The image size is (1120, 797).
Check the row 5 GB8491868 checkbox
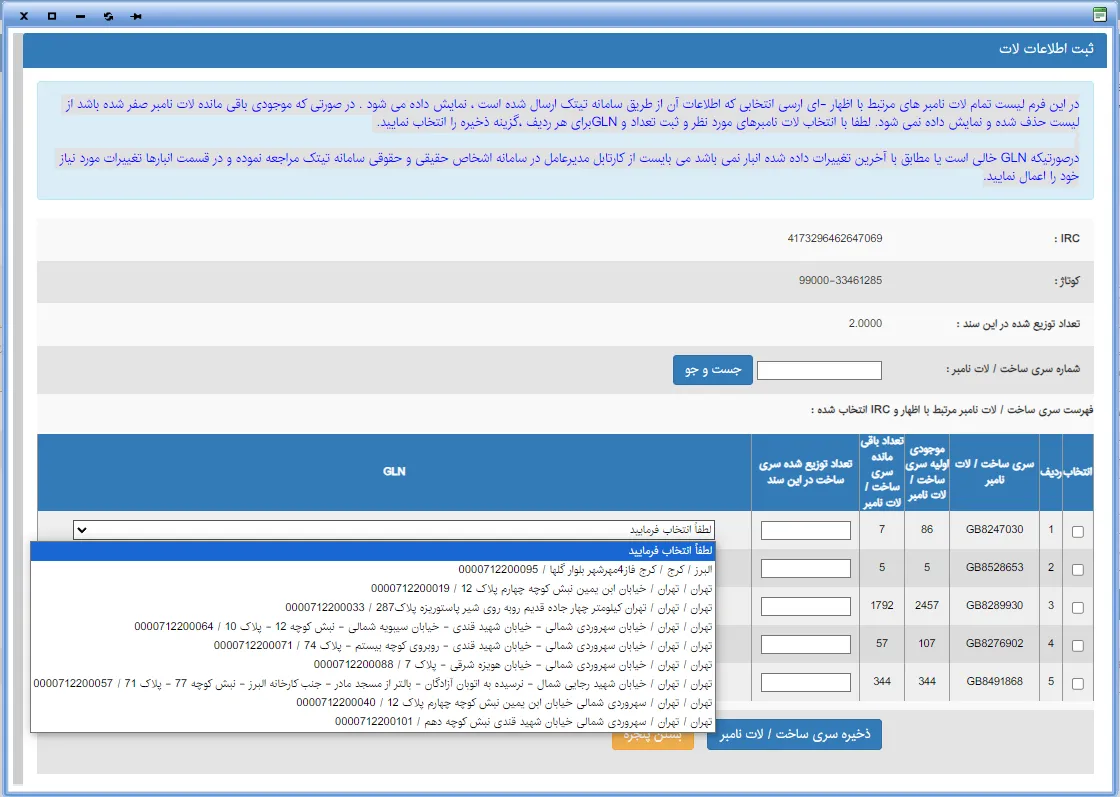[x=1077, y=684]
